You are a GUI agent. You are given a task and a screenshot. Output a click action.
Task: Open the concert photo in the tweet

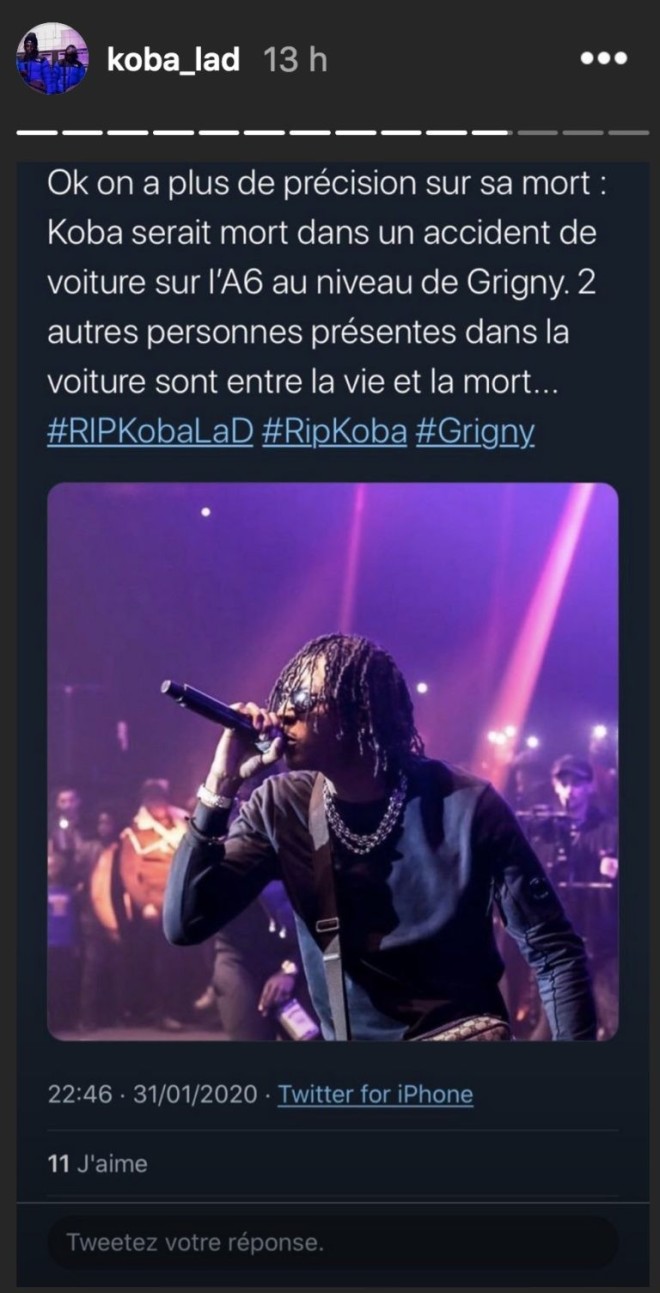[333, 762]
